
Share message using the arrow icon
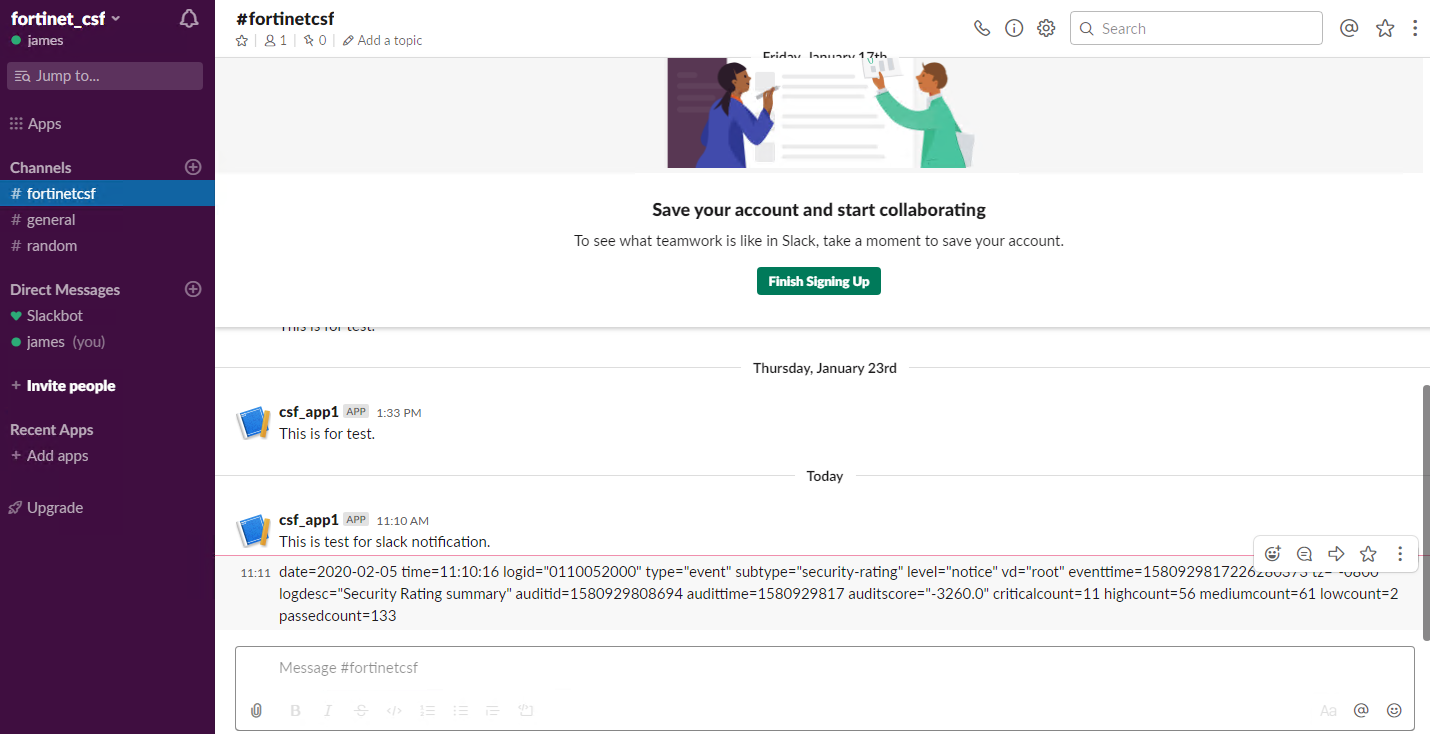click(x=1336, y=553)
